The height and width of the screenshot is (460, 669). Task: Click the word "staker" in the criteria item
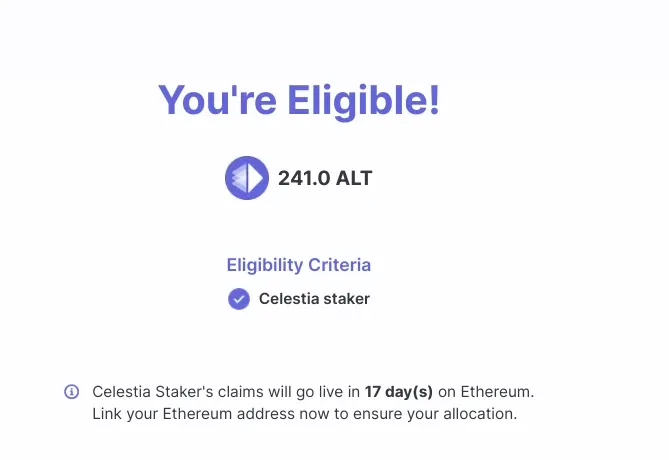tap(346, 299)
